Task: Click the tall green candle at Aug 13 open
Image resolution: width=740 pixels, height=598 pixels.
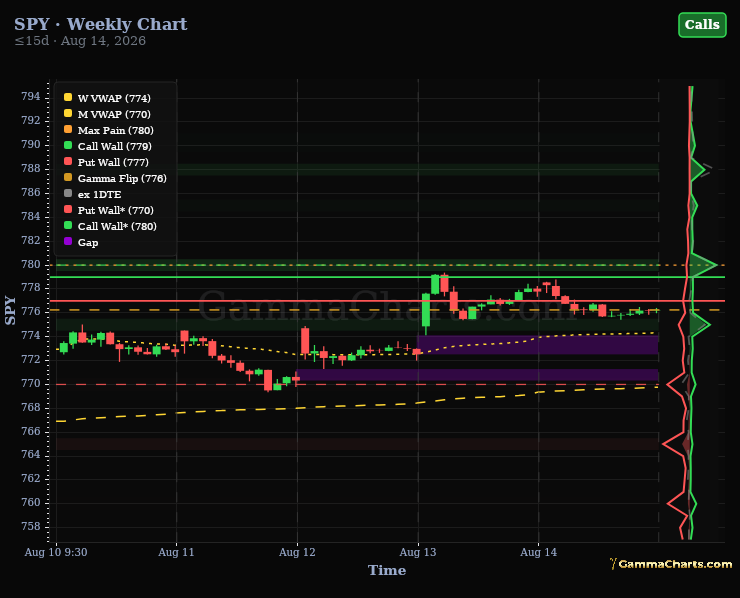Action: (x=426, y=310)
